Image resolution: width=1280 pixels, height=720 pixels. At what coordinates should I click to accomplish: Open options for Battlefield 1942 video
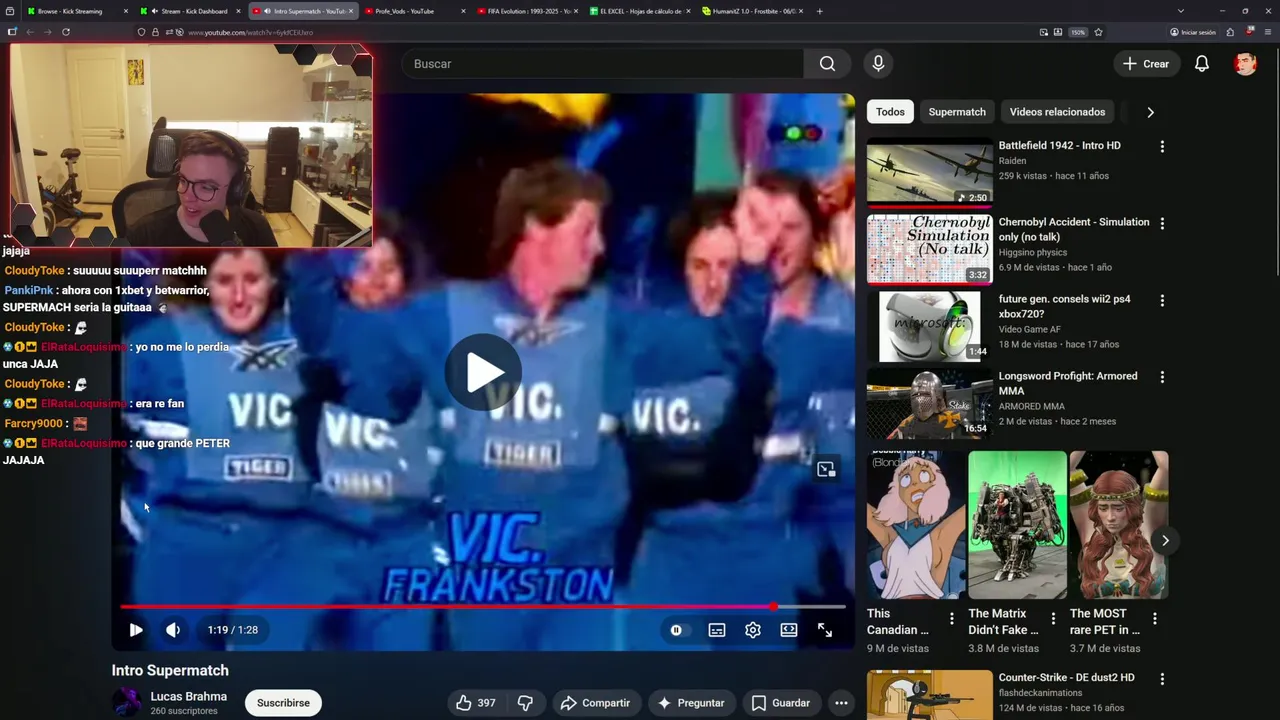pos(1162,146)
